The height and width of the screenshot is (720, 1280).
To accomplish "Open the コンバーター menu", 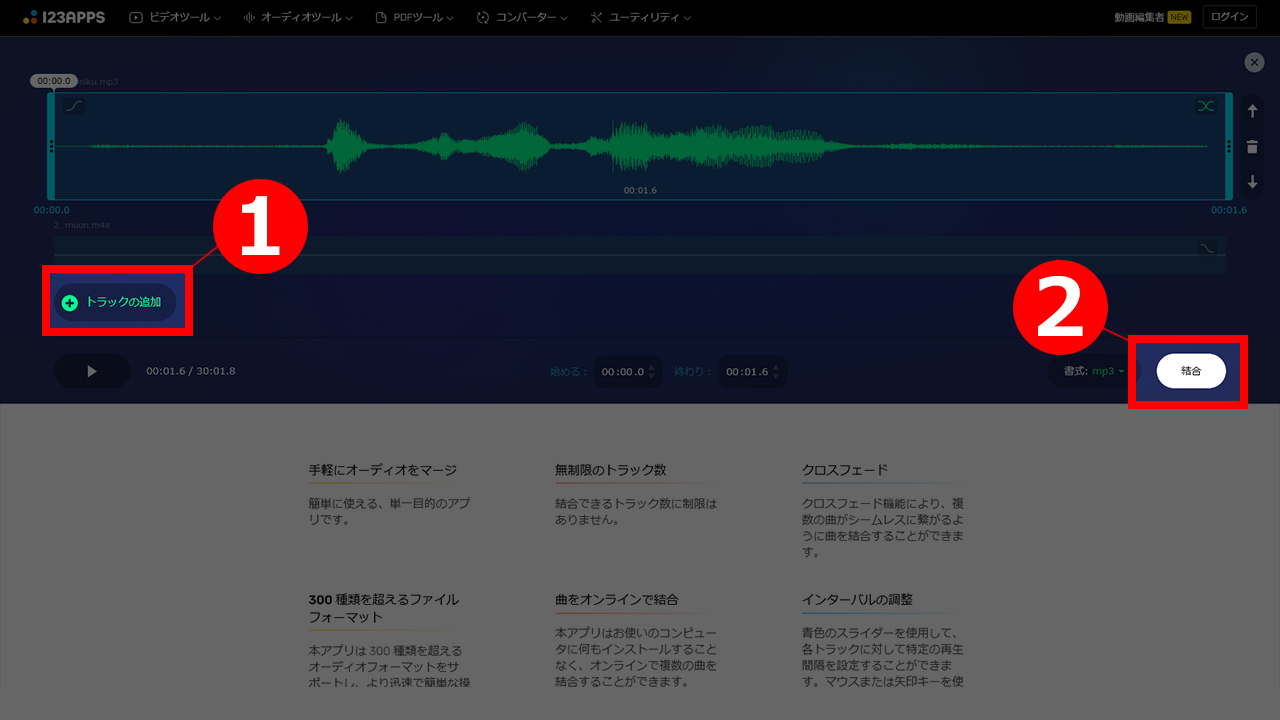I will point(523,18).
